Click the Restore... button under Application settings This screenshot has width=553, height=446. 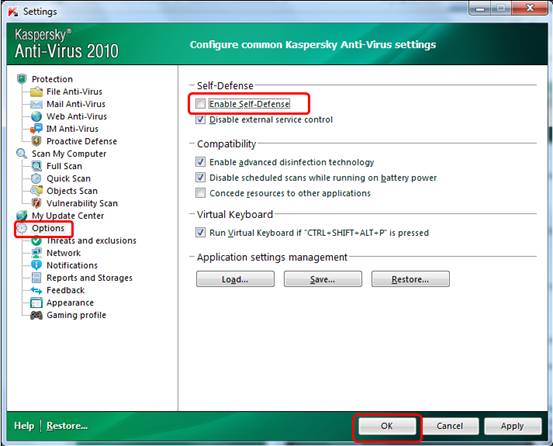[x=410, y=279]
